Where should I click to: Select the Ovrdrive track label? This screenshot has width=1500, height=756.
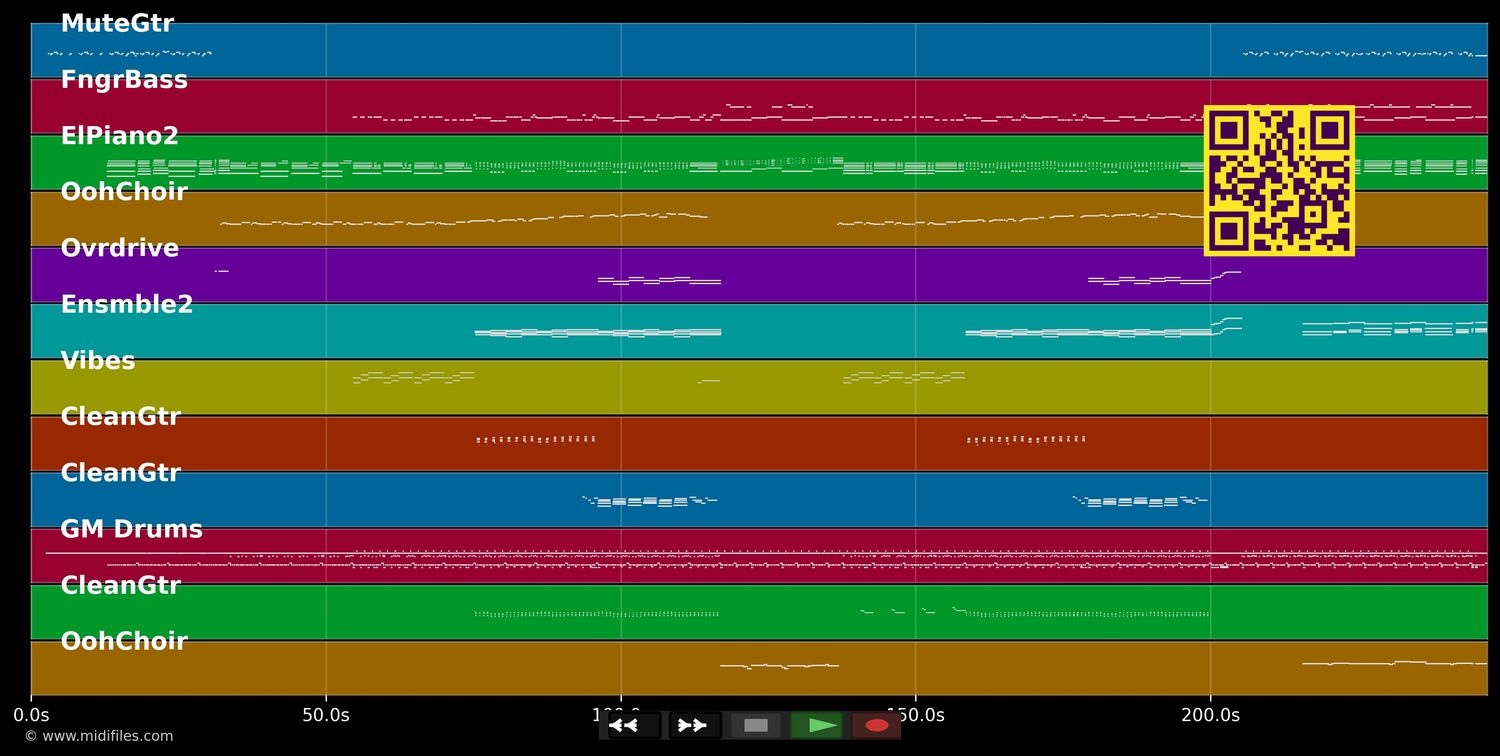coord(120,248)
